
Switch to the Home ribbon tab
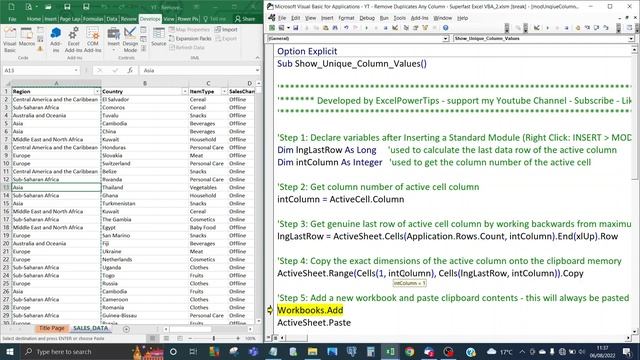[33, 19]
